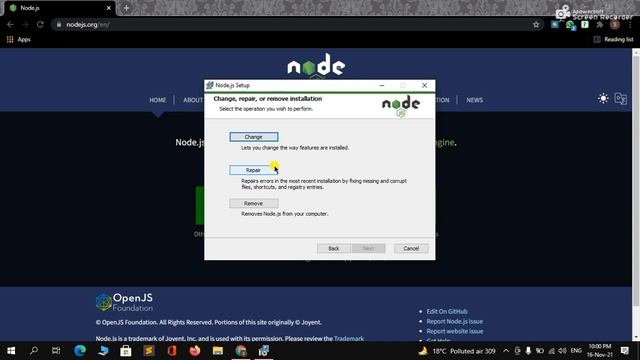Open NEWS in the nodejs.org navigation

click(475, 100)
